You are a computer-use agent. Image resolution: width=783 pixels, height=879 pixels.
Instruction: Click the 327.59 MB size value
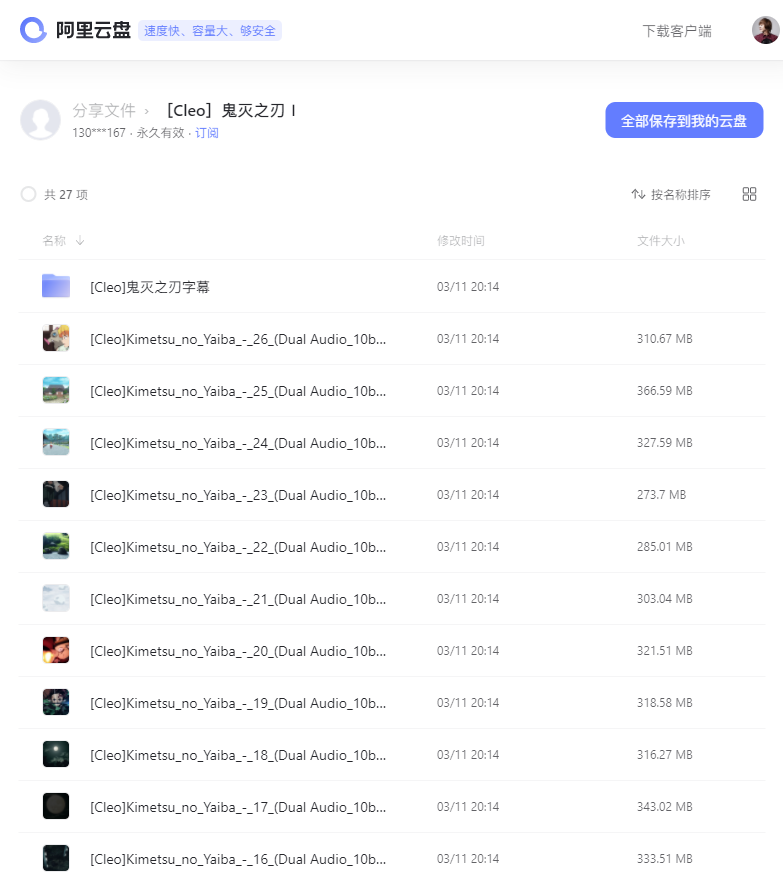[665, 443]
